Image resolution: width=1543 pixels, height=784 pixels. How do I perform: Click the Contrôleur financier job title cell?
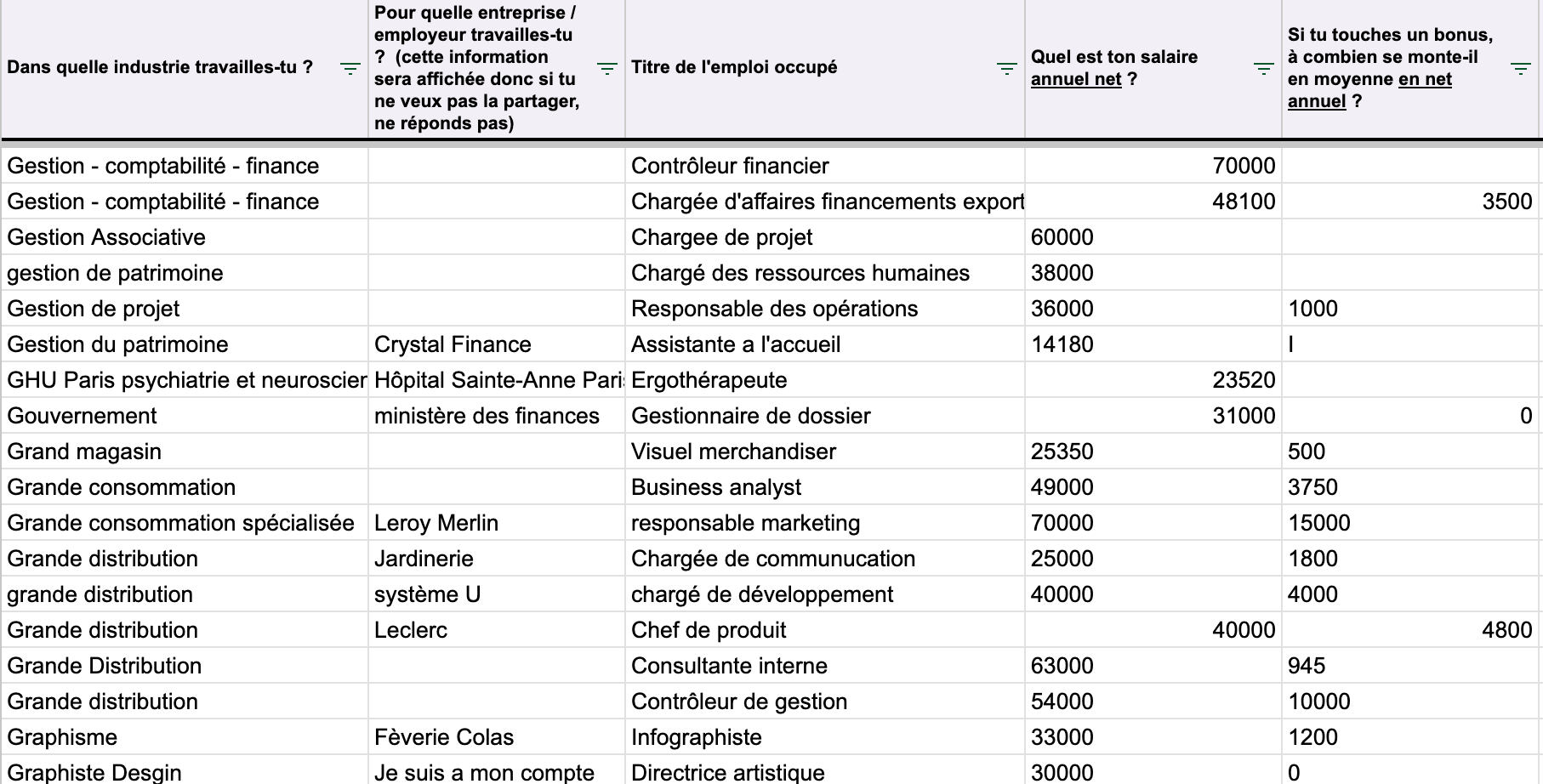tap(825, 166)
